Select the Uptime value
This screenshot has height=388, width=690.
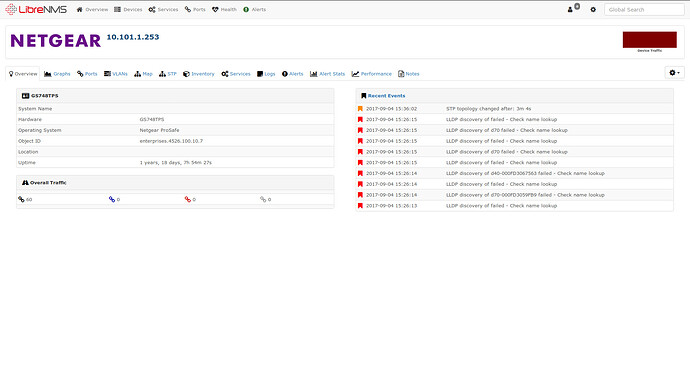pyautogui.click(x=176, y=163)
